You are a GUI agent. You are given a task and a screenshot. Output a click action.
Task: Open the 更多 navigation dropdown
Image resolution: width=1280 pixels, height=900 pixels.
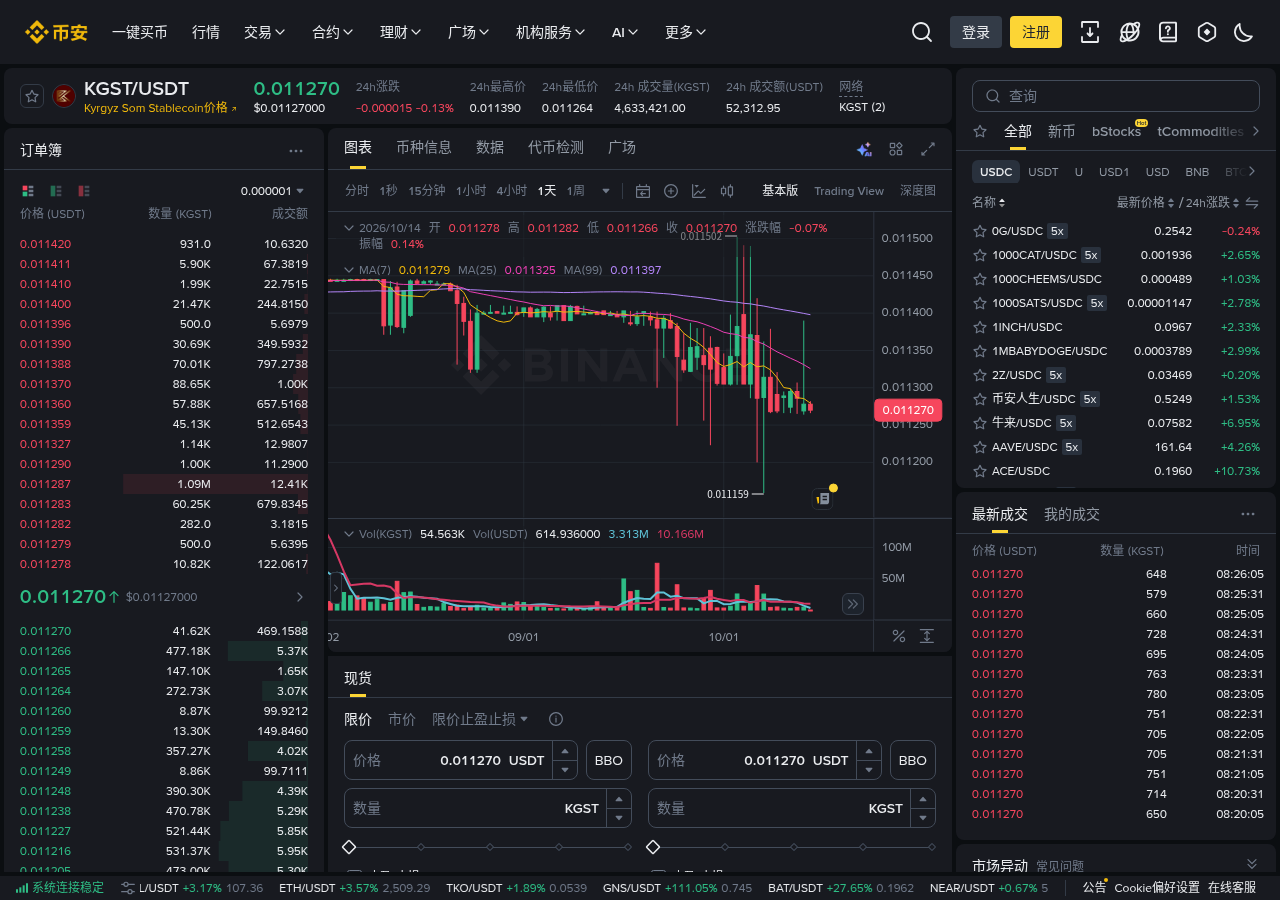(x=686, y=32)
